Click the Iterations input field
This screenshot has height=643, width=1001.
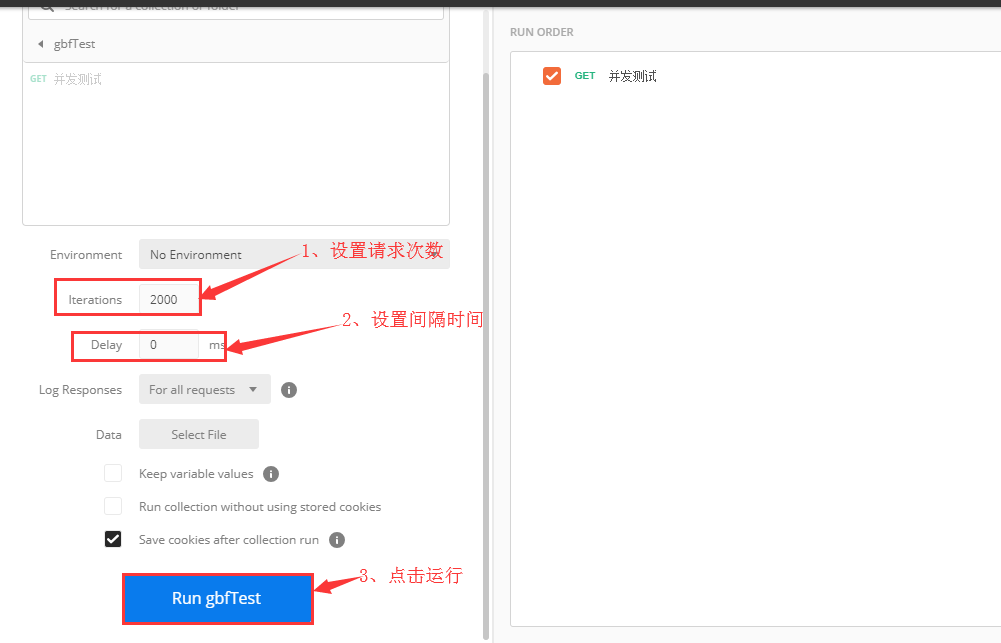coord(169,299)
